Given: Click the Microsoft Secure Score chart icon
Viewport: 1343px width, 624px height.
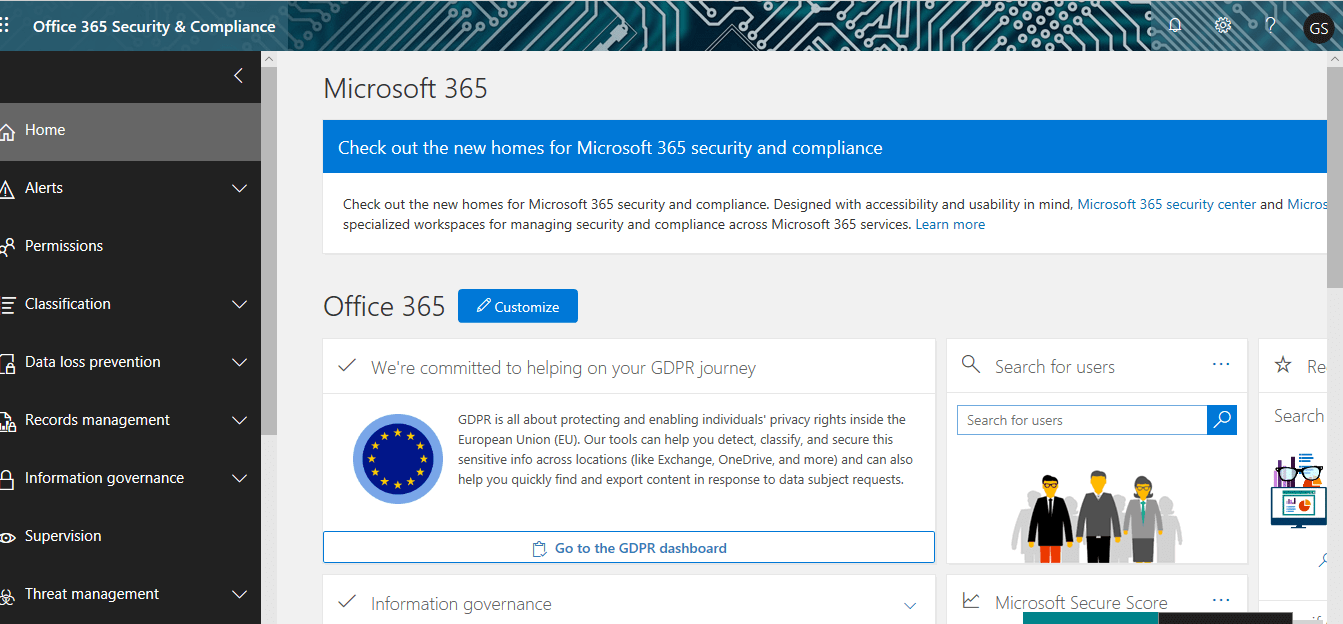Looking at the screenshot, I should point(971,601).
